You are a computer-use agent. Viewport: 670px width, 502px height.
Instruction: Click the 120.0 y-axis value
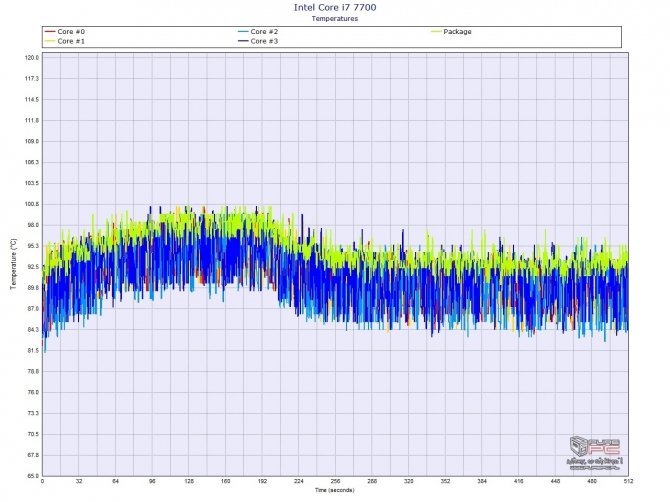point(32,58)
